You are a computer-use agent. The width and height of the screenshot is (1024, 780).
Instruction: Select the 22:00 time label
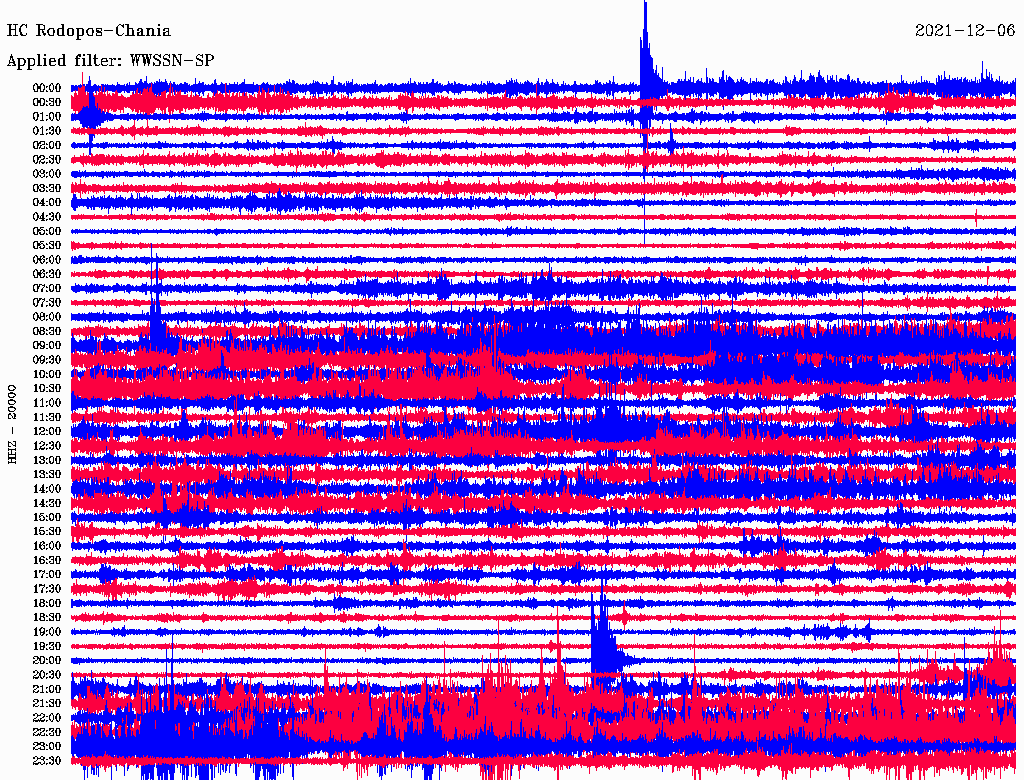47,718
